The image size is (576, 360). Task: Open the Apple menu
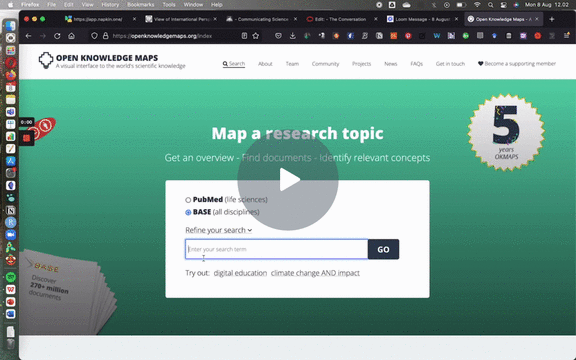[10, 5]
